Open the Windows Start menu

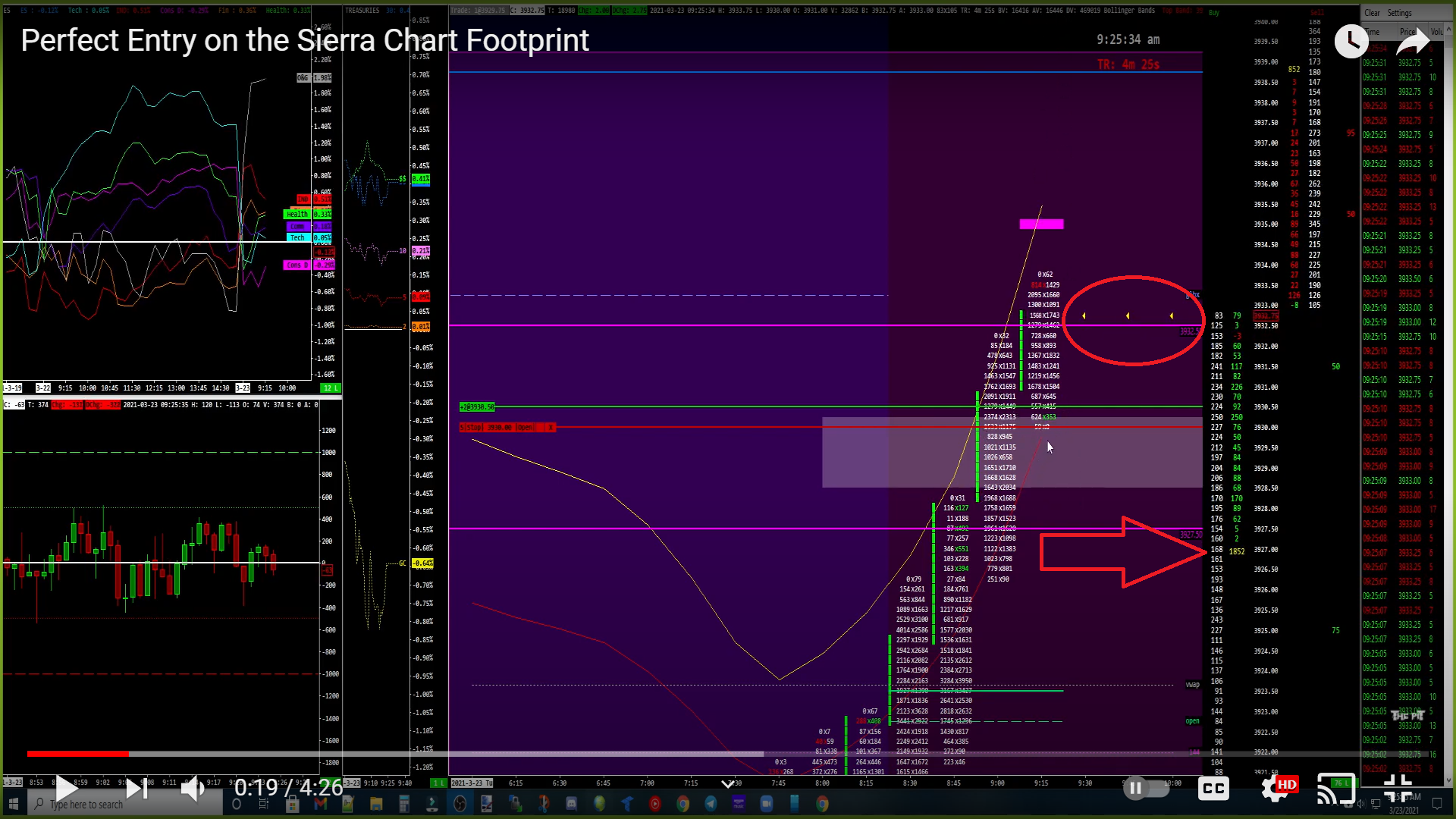[x=13, y=804]
